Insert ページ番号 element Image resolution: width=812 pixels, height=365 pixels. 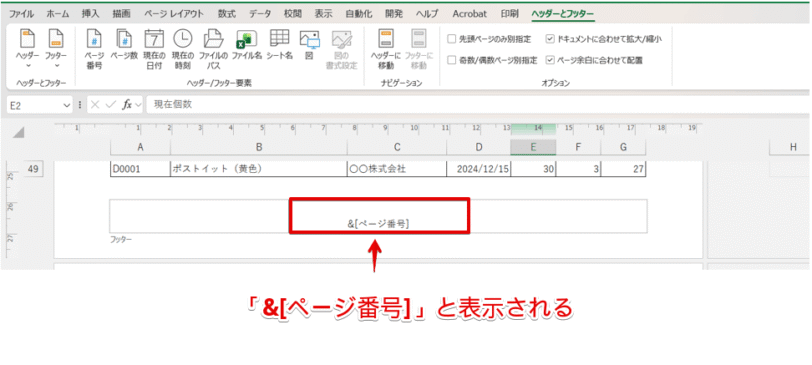[94, 50]
